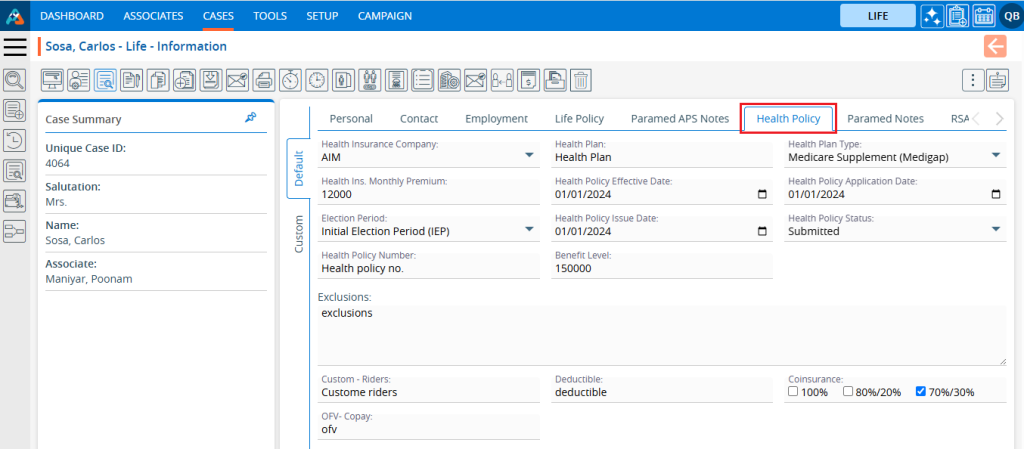Click the Exclusions text area
This screenshot has width=1024, height=449.
point(660,335)
